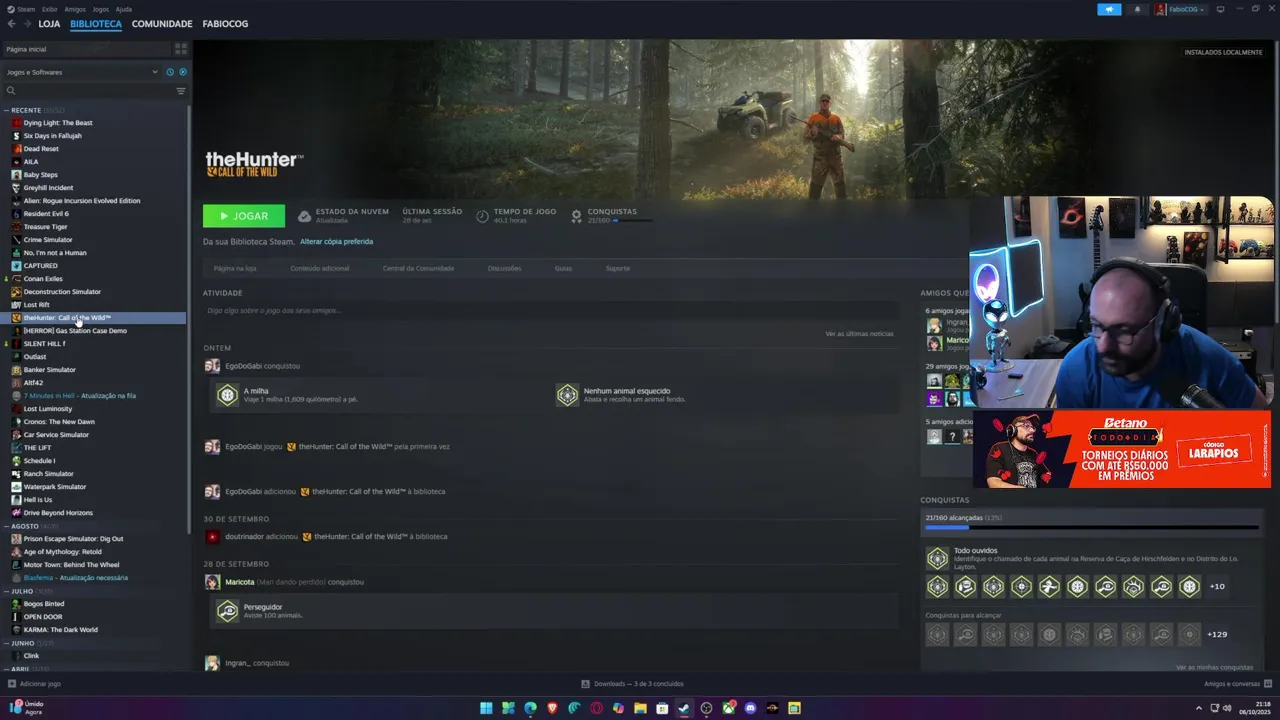Screen dimensions: 1280x720
Task: Click Ver as últimas notícias link
Action: click(x=859, y=333)
